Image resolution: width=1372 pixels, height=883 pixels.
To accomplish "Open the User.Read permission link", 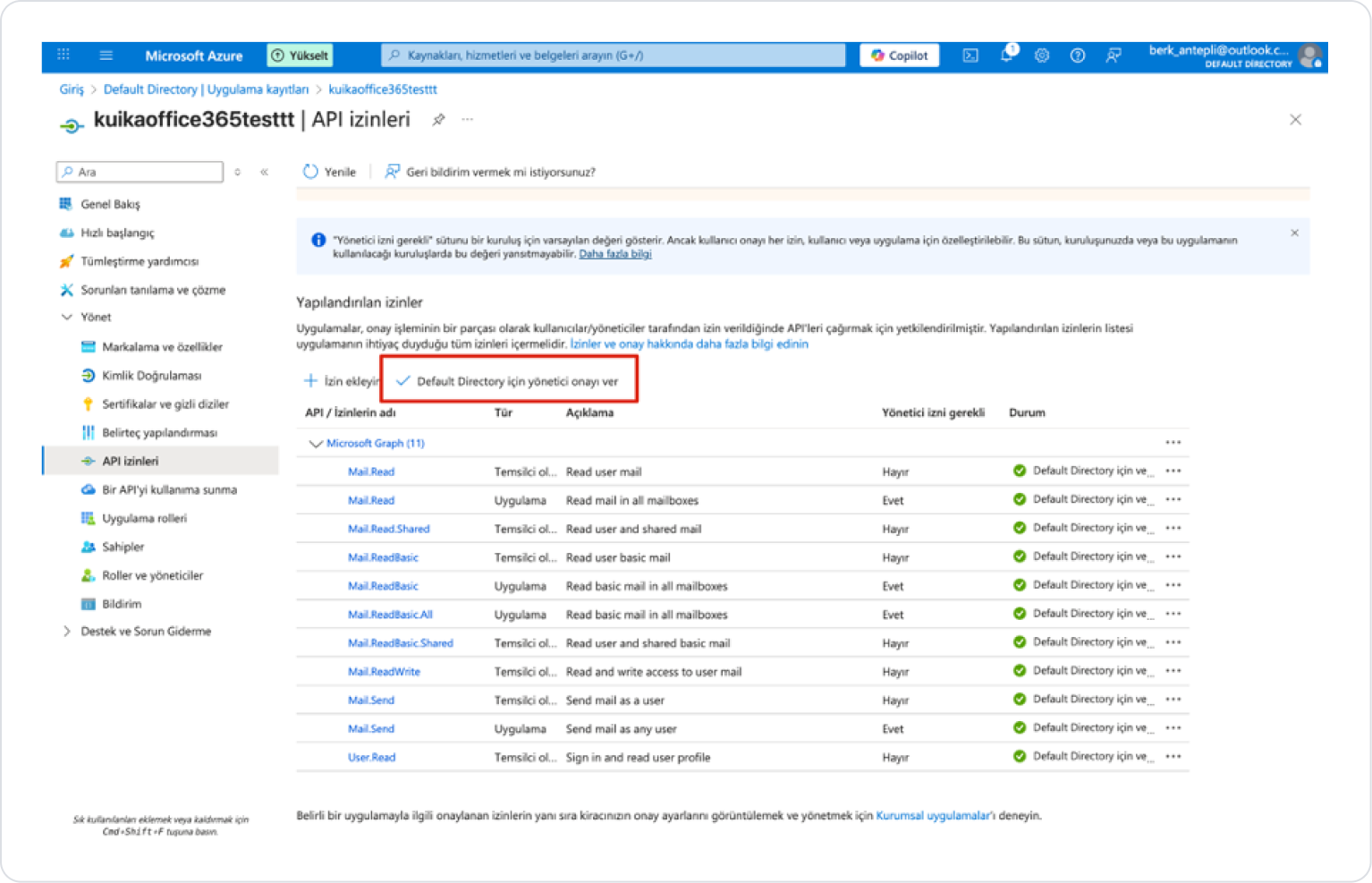I will (x=371, y=758).
